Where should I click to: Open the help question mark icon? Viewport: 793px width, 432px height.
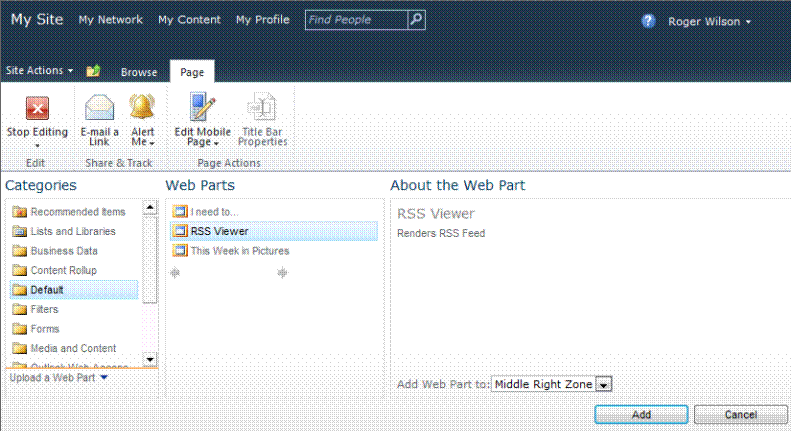[x=648, y=21]
